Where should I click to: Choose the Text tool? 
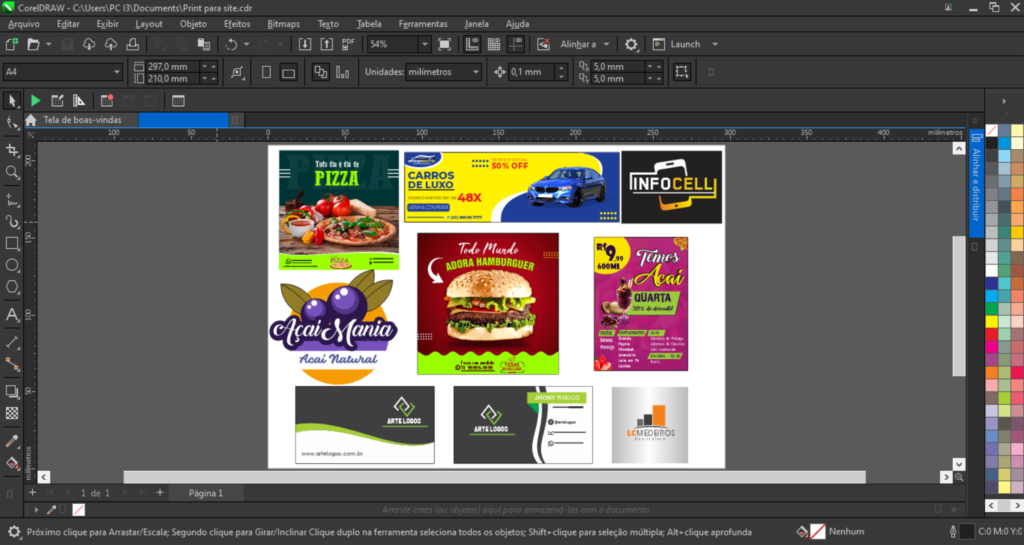(x=13, y=315)
